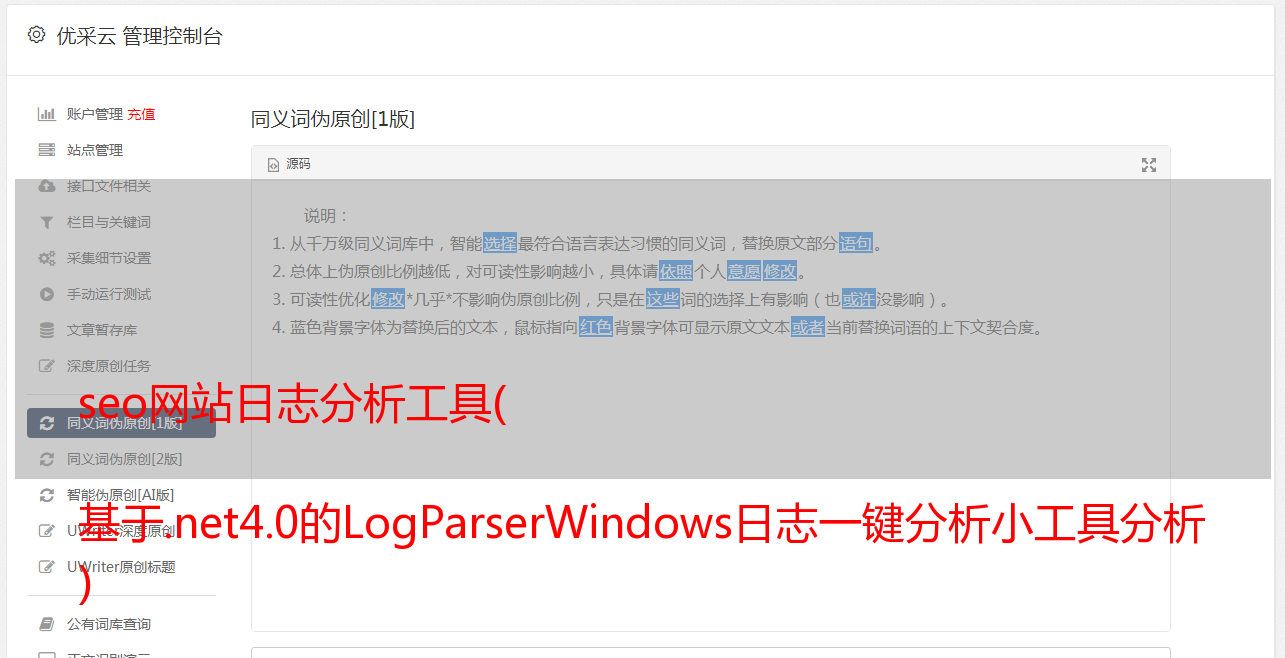Image resolution: width=1285 pixels, height=658 pixels.
Task: Expand the 源码 panel to fullscreen
Action: (1149, 165)
